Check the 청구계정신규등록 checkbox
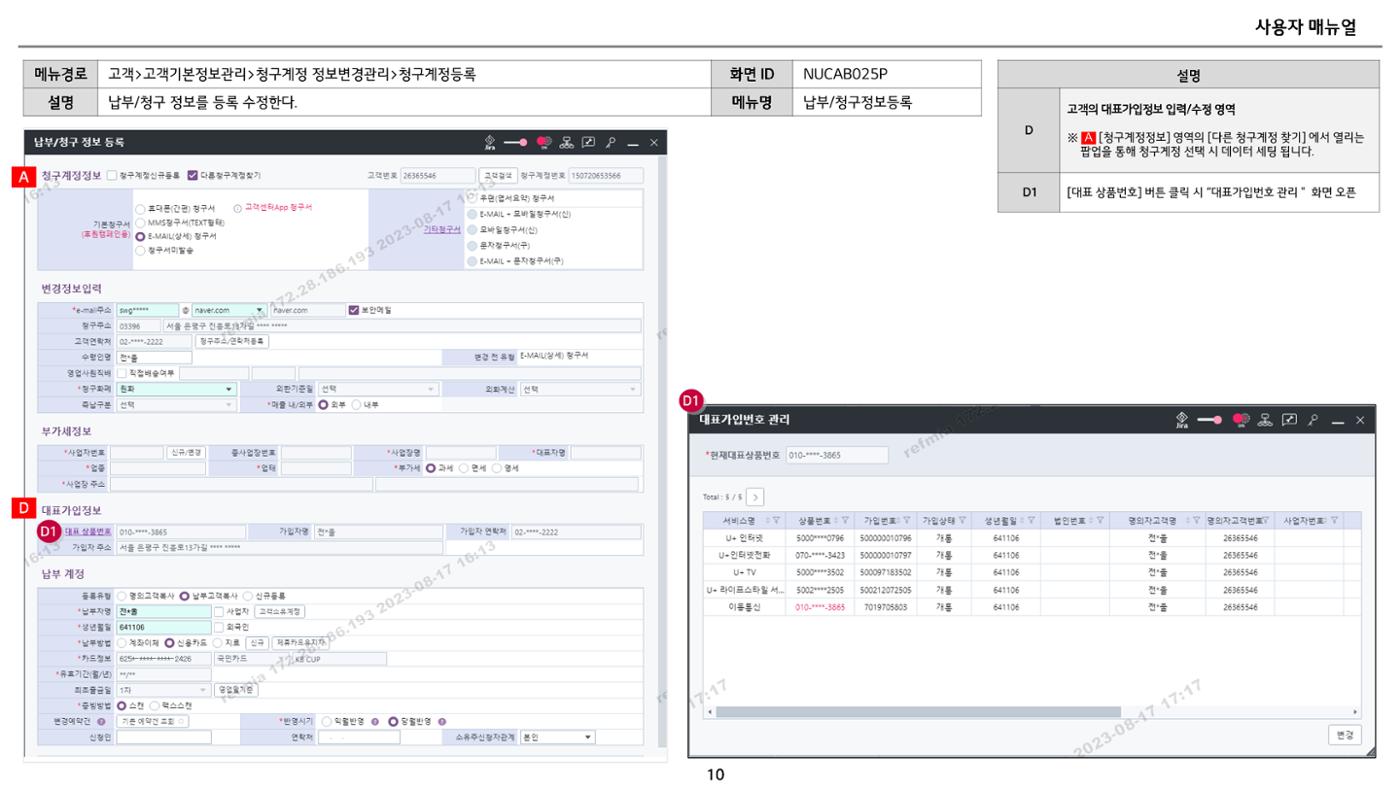Viewport: 1400px width, 788px height. 112,175
